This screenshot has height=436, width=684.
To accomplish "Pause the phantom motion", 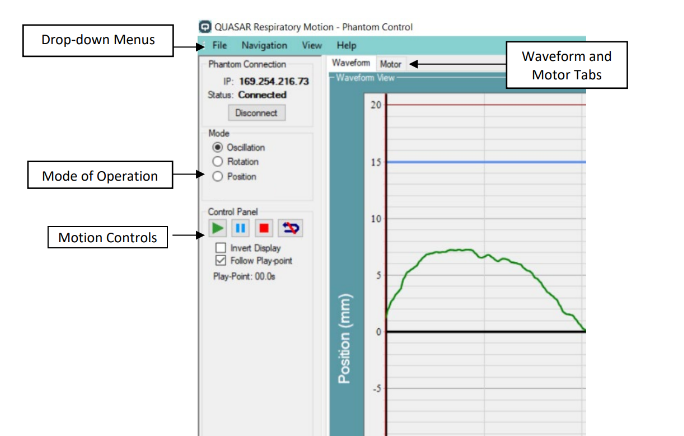I will tap(240, 229).
